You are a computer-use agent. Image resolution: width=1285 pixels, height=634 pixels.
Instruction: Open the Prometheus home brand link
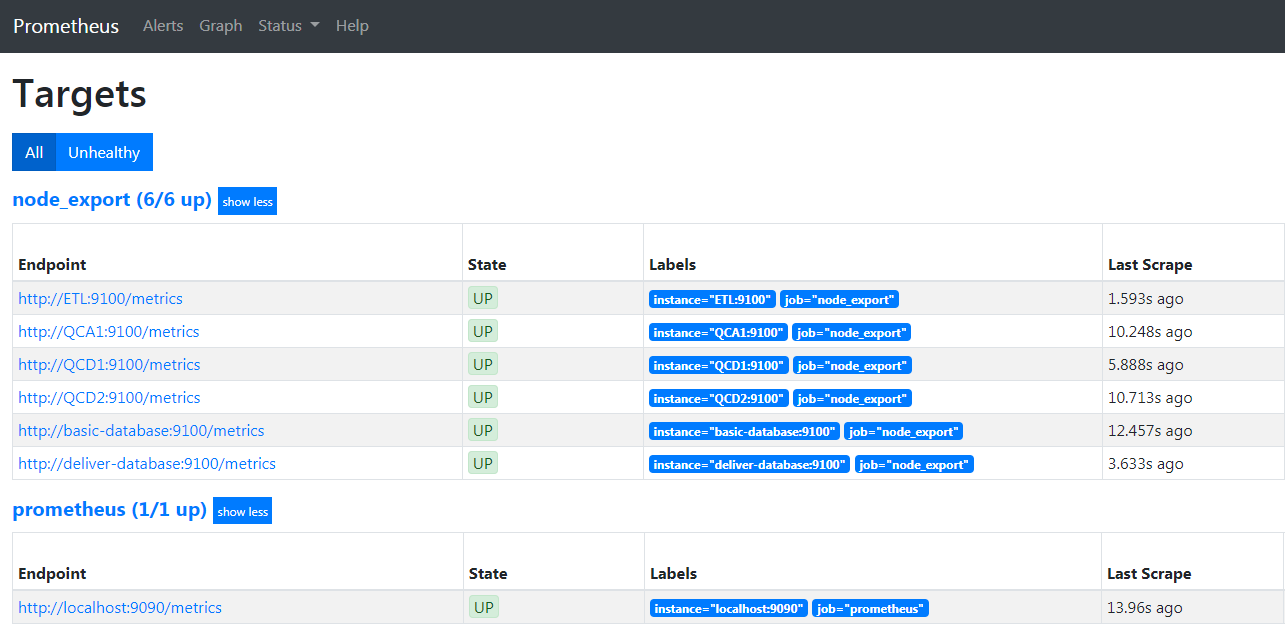pos(66,26)
